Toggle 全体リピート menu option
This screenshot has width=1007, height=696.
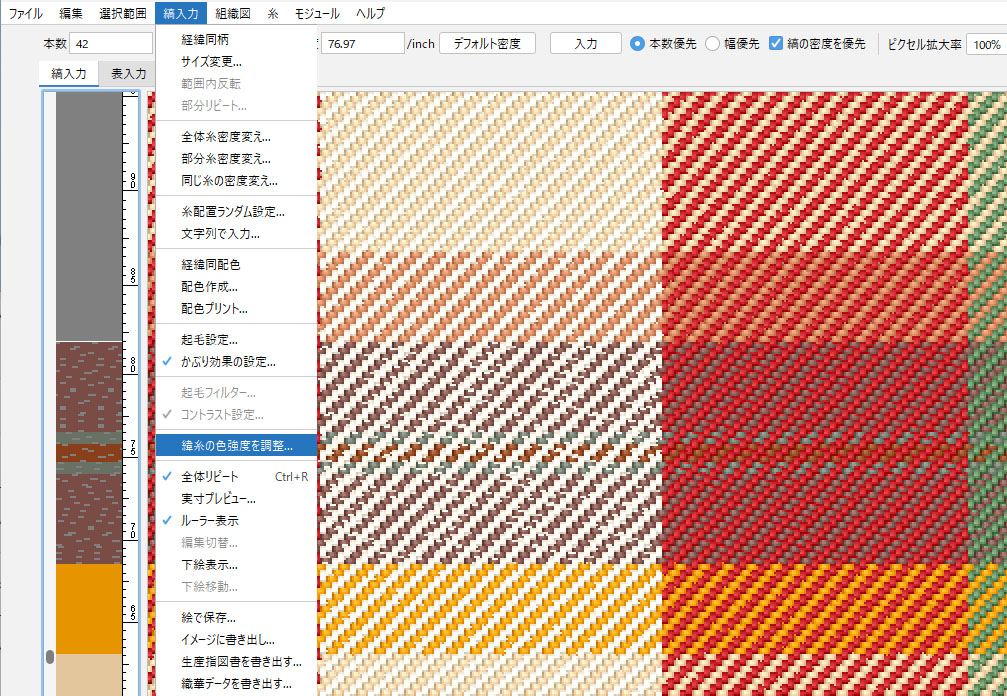click(x=210, y=477)
